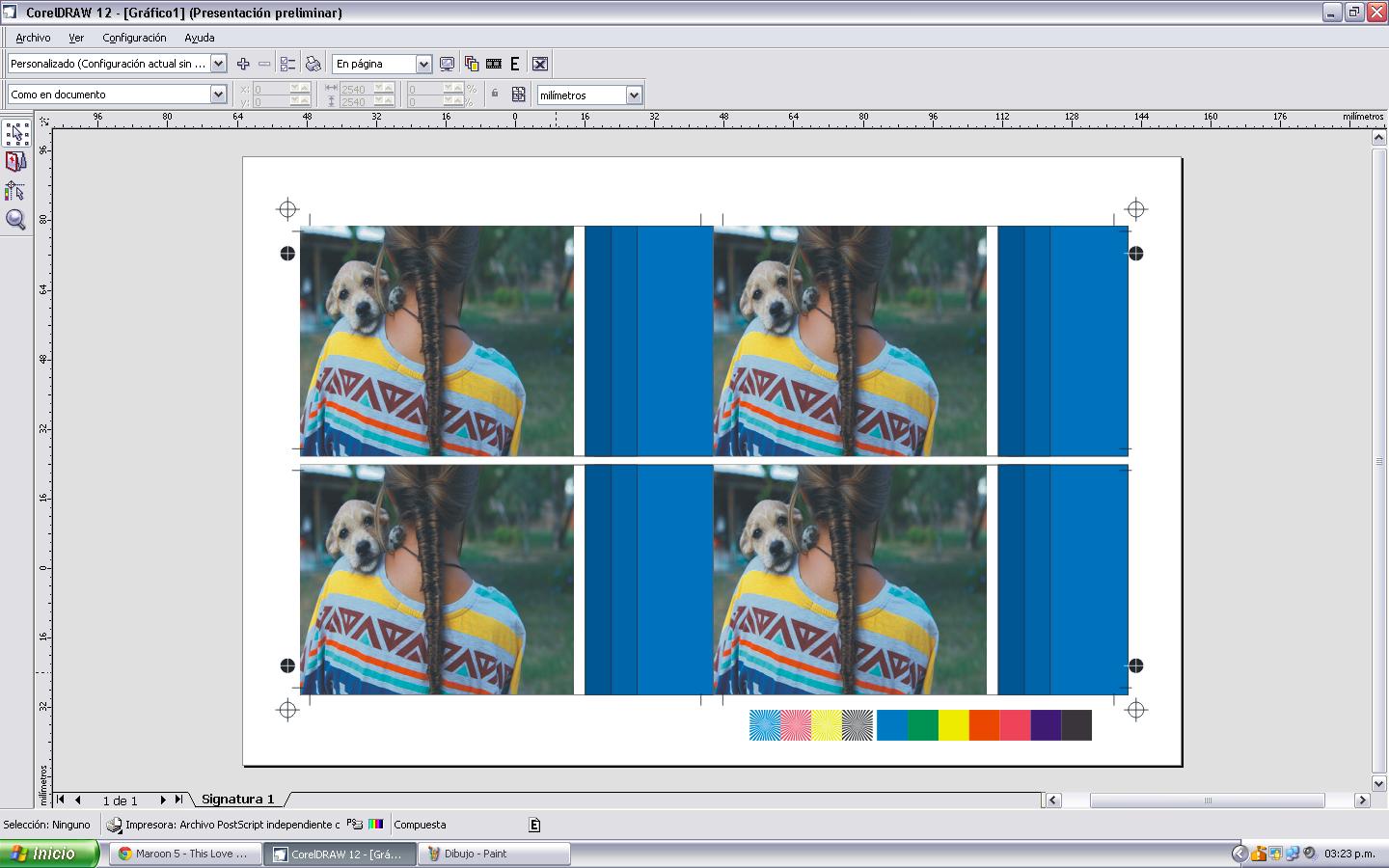Click the system tray clock 03:23 p.m.
Viewport: 1389px width, 868px height.
pyautogui.click(x=1349, y=854)
